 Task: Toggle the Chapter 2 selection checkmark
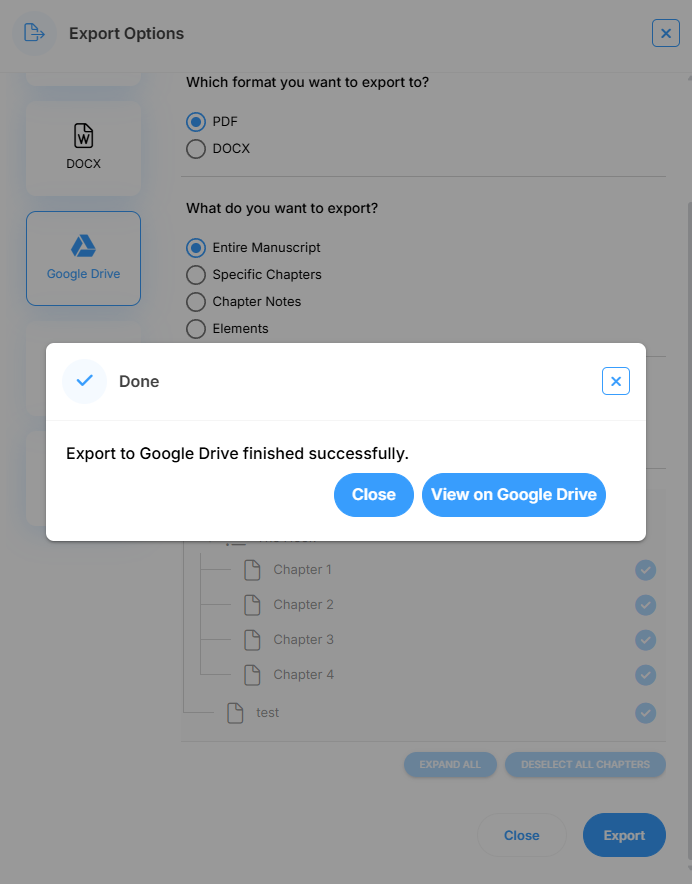pyautogui.click(x=646, y=605)
